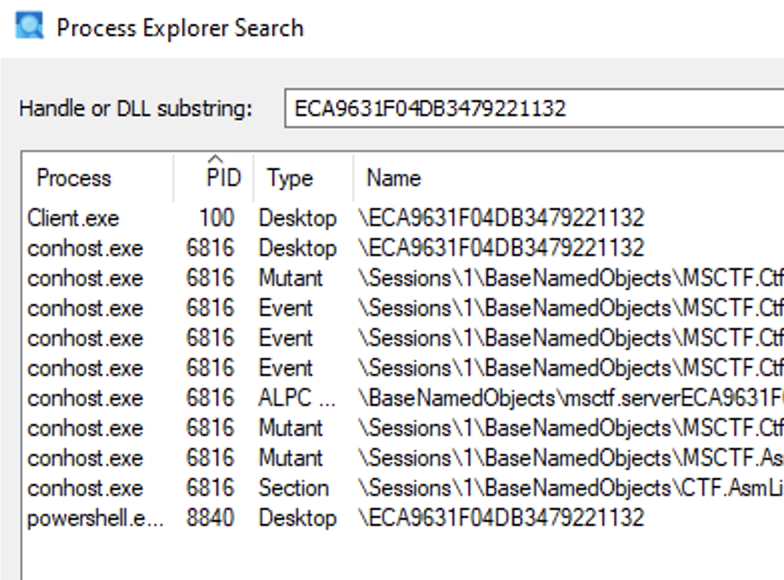The image size is (784, 580).
Task: Sort the list by Name column header
Action: 394,178
